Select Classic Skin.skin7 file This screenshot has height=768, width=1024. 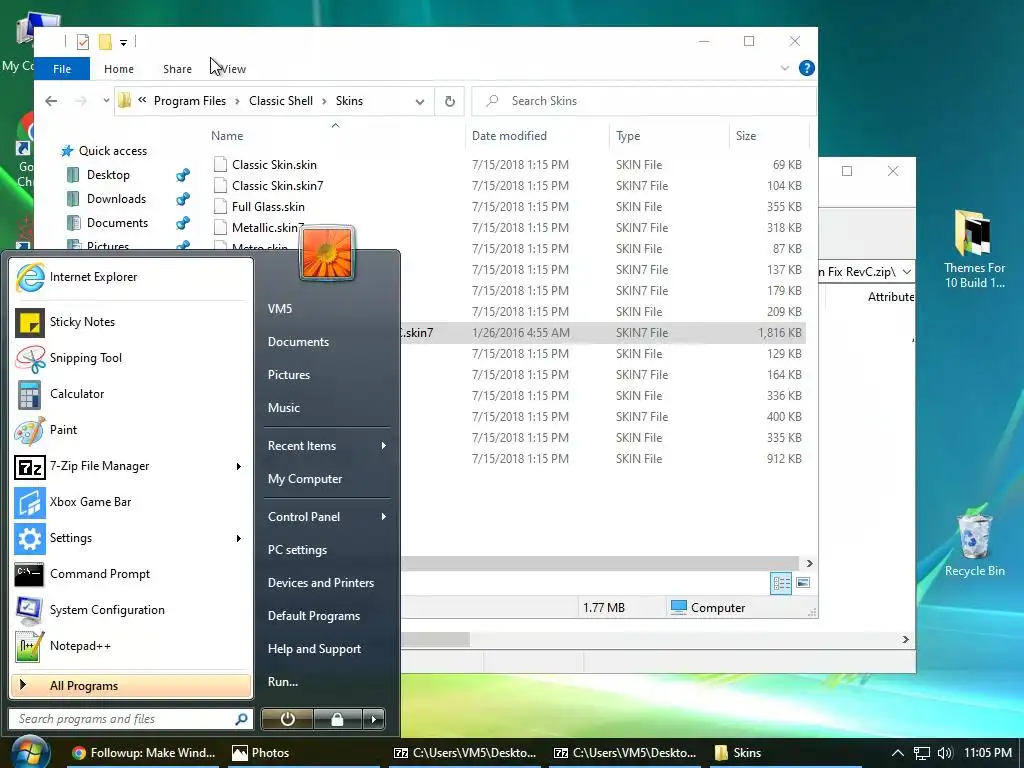278,186
